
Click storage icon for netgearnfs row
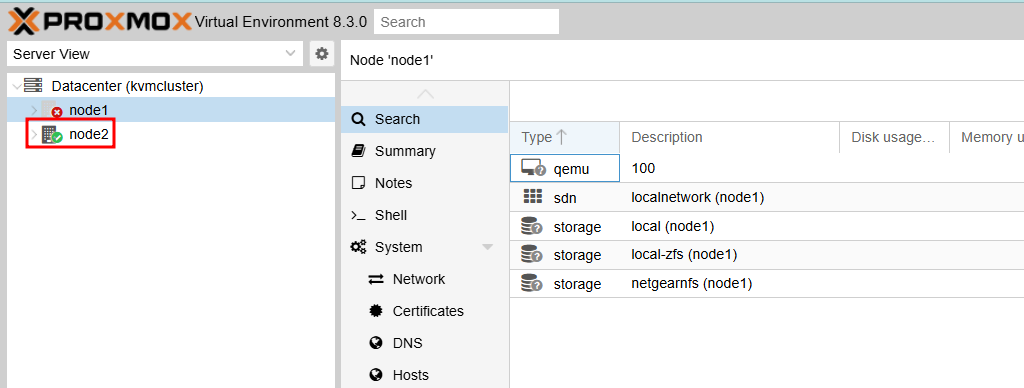pos(532,283)
